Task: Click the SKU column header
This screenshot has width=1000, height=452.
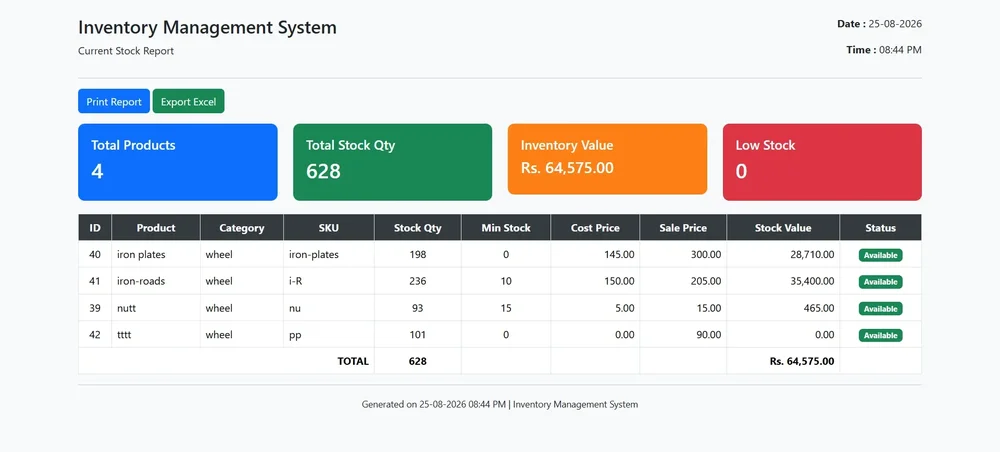Action: coord(329,228)
